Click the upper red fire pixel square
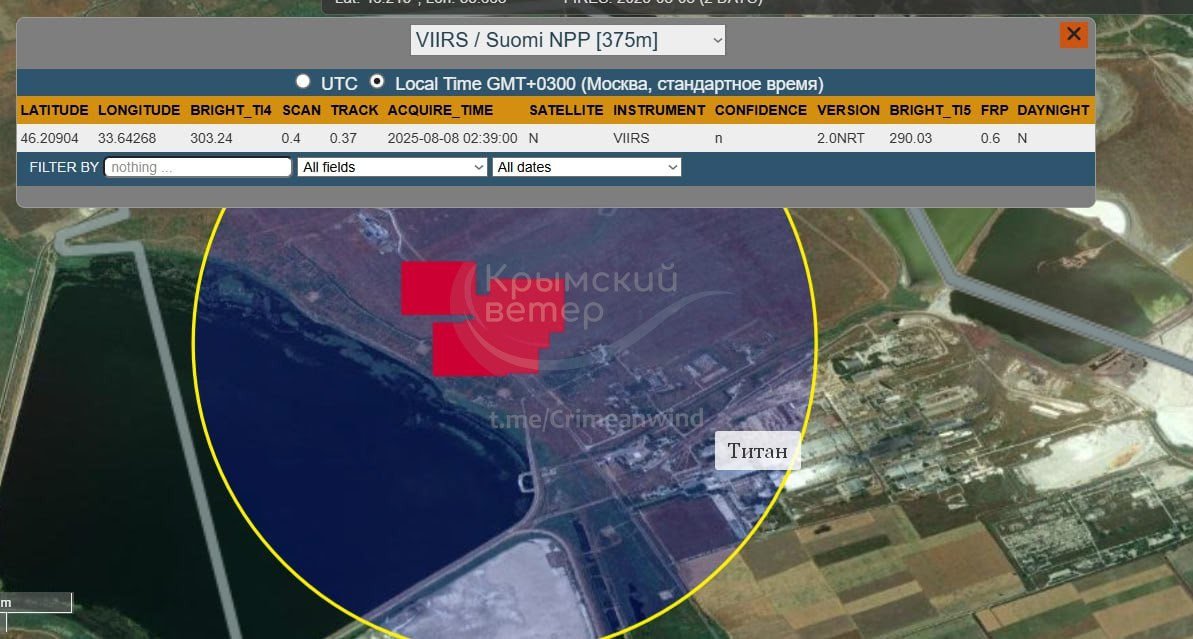1193x639 pixels. click(438, 288)
